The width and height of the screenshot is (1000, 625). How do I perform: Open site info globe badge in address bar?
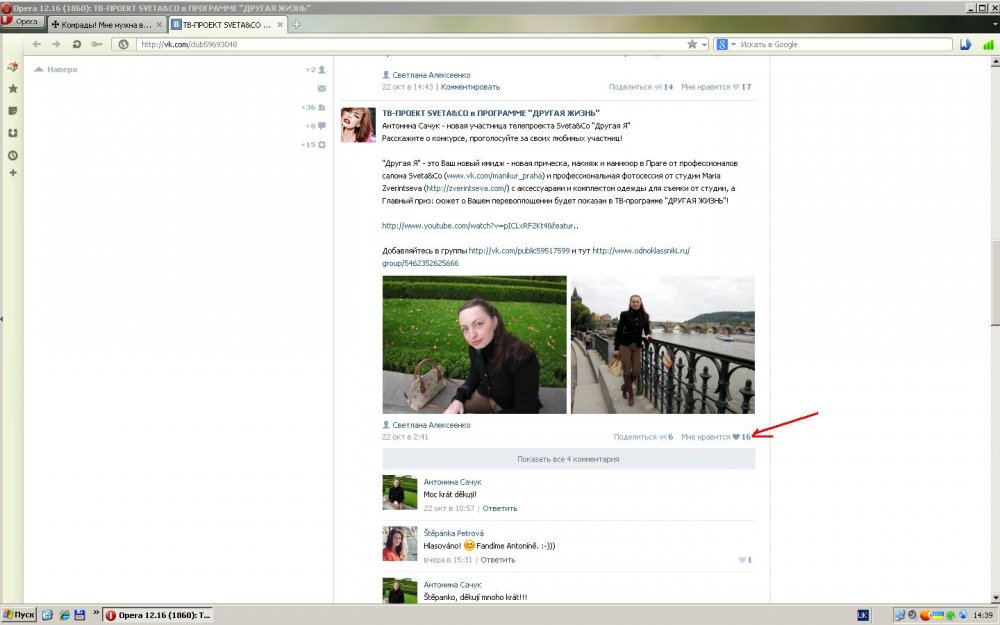124,44
